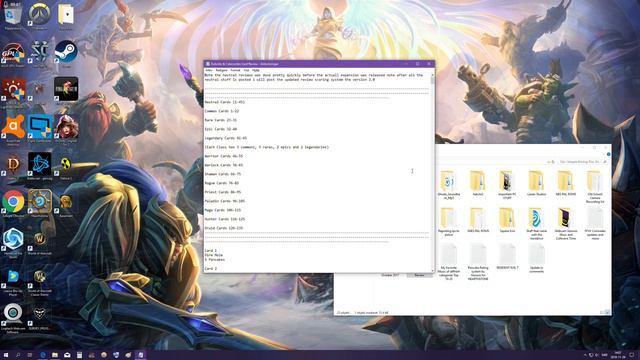The height and width of the screenshot is (360, 640).
Task: Open Avast Free Antivirus desktop shortcut
Action: tap(13, 129)
